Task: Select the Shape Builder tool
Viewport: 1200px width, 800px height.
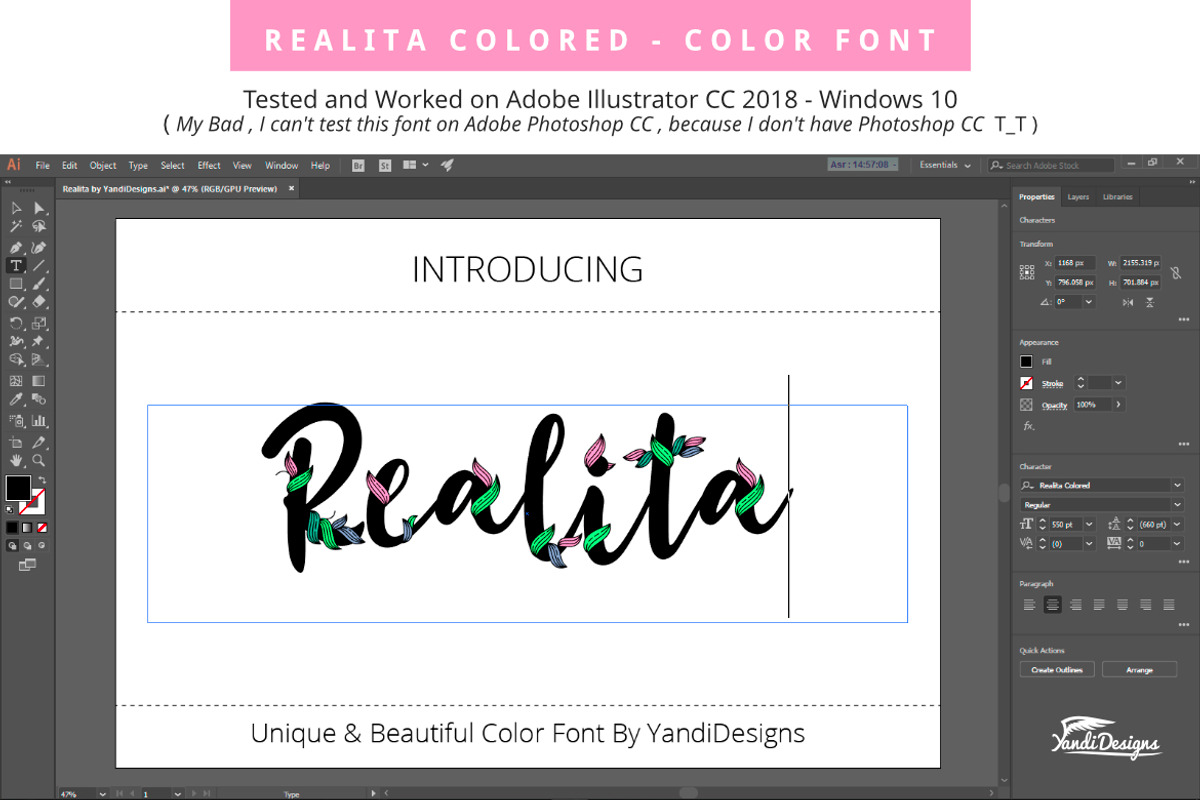Action: [x=16, y=359]
